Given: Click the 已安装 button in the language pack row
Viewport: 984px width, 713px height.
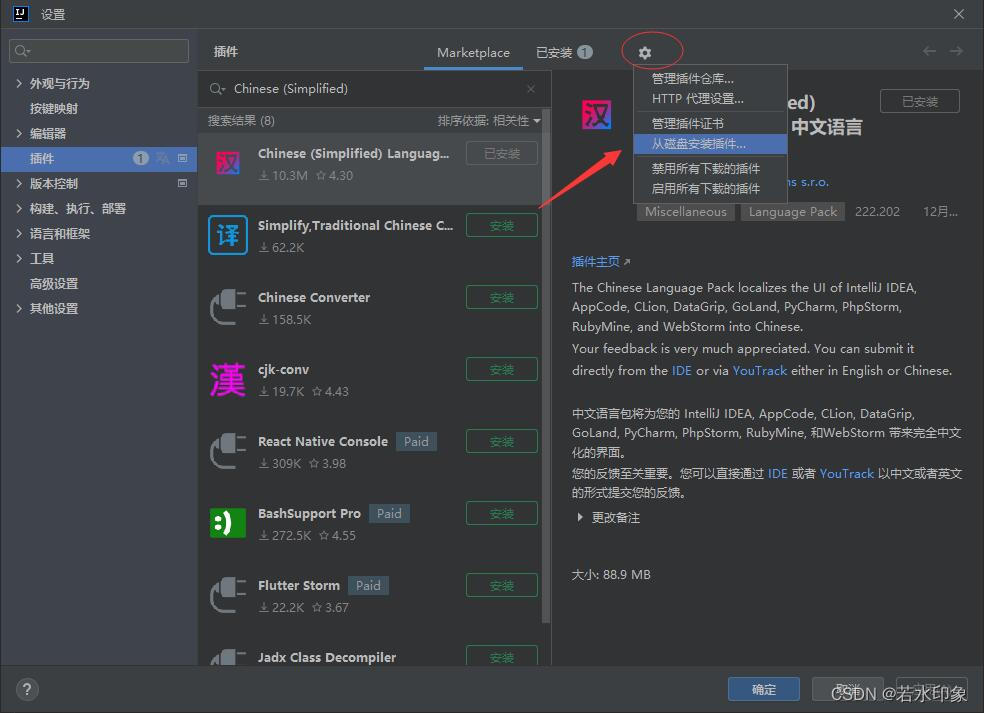Looking at the screenshot, I should coord(501,154).
